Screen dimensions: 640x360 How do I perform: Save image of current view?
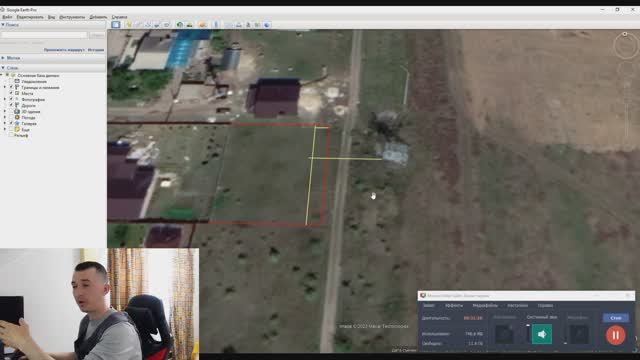248,25
